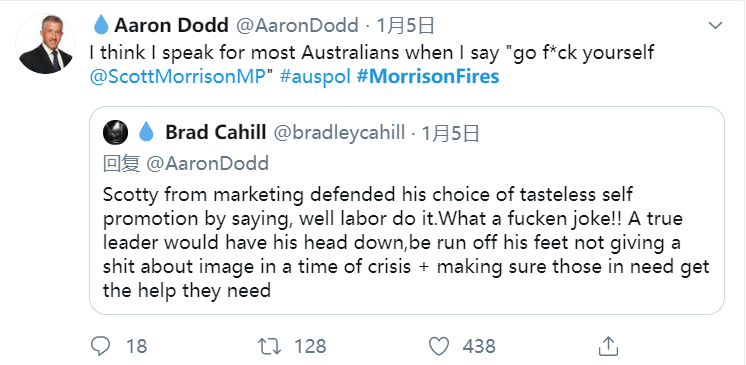Click the Aaron Dodd display name

(171, 25)
